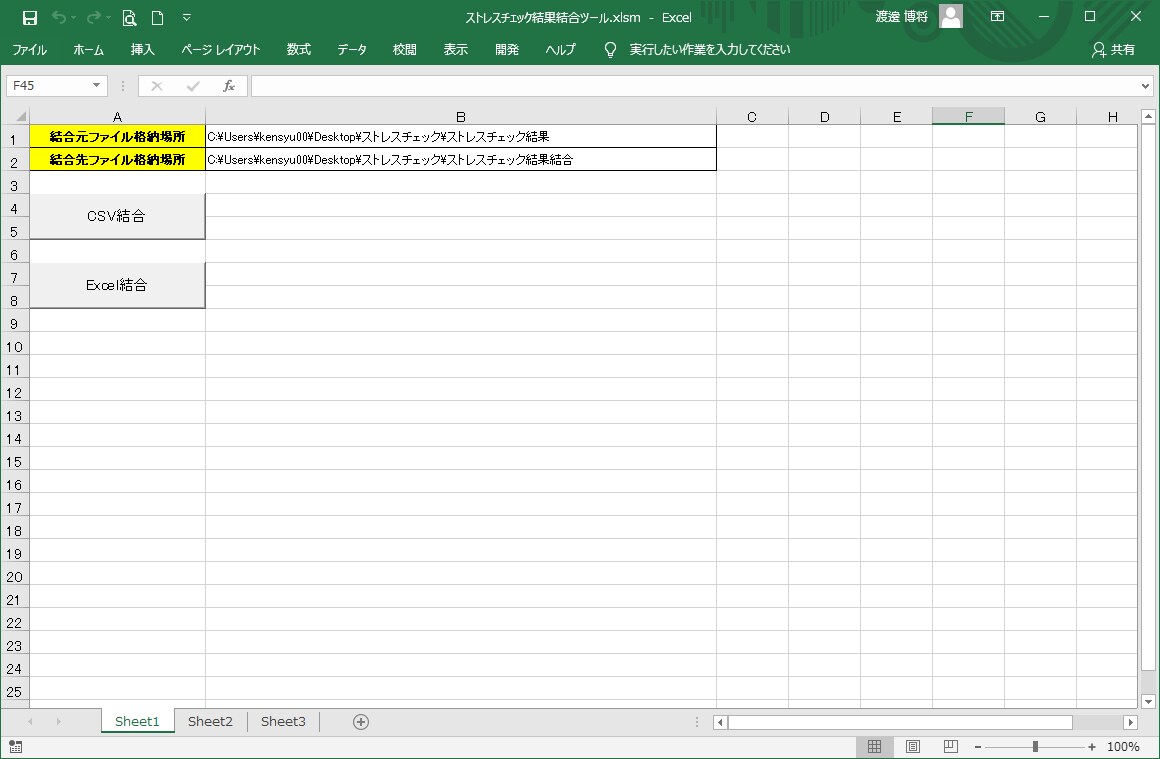Select all cells with corner triangle
The height and width of the screenshot is (759, 1160).
pyautogui.click(x=20, y=116)
